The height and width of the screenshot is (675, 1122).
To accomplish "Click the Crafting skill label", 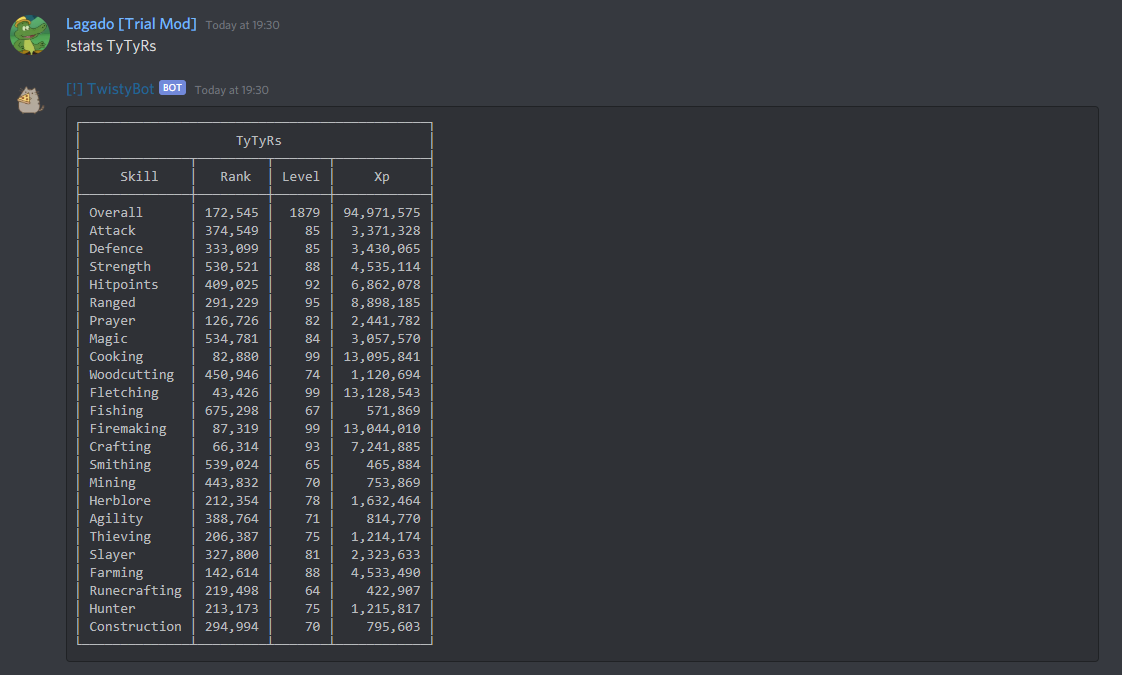I will coord(119,447).
